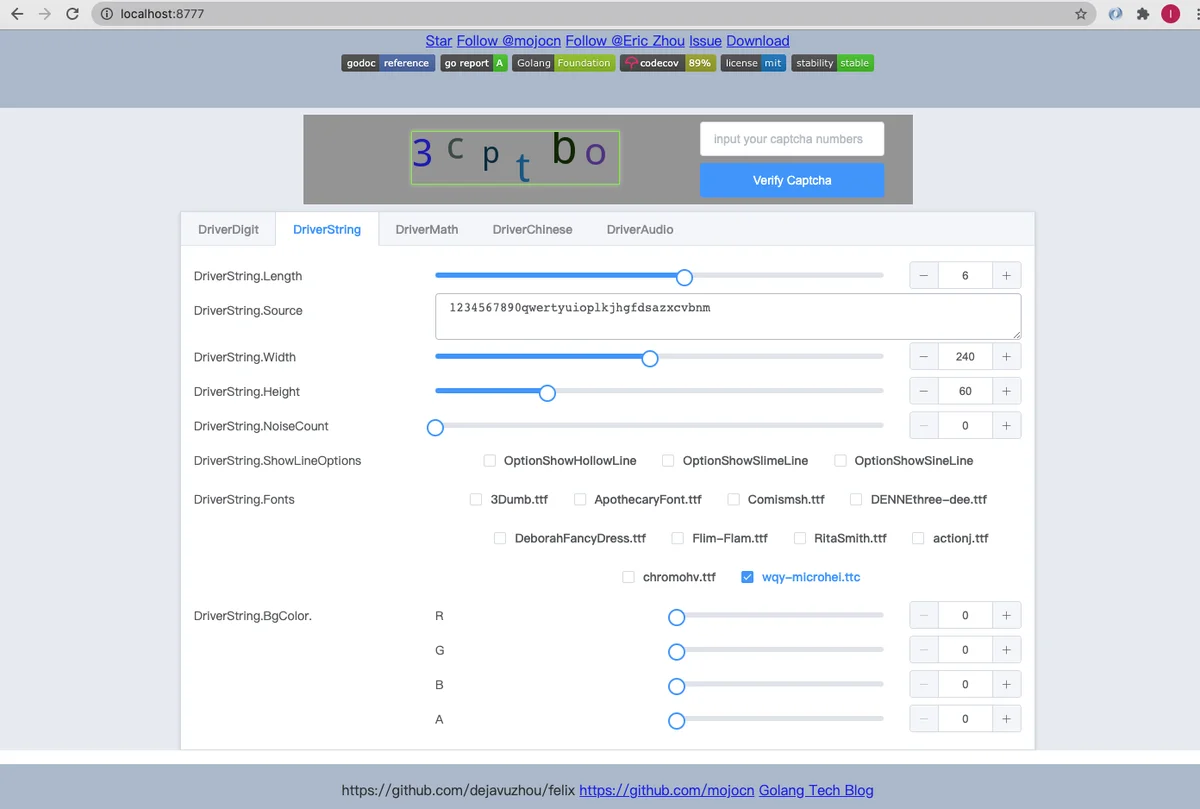The image size is (1200, 809).
Task: Check the actionj.ttf font
Action: [919, 538]
